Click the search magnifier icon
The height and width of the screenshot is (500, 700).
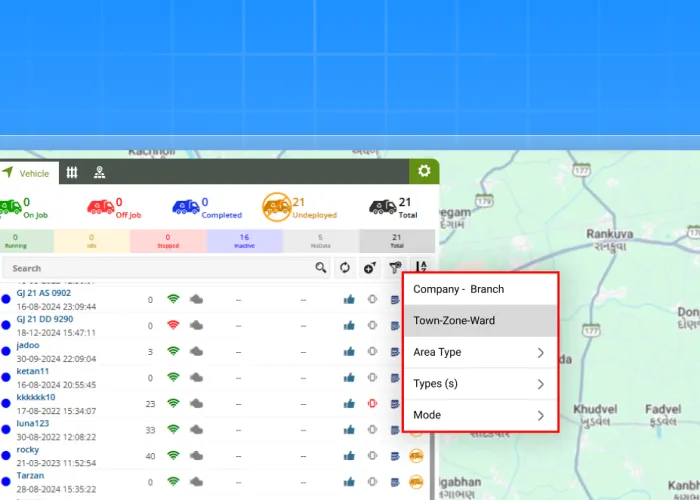click(321, 268)
